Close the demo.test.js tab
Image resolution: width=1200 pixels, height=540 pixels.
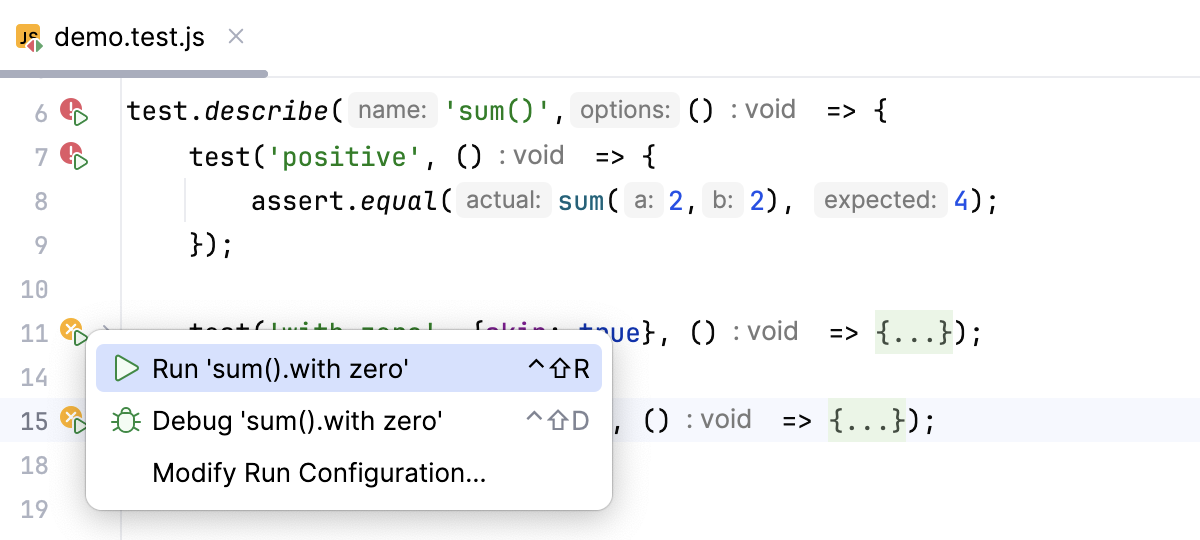click(236, 37)
